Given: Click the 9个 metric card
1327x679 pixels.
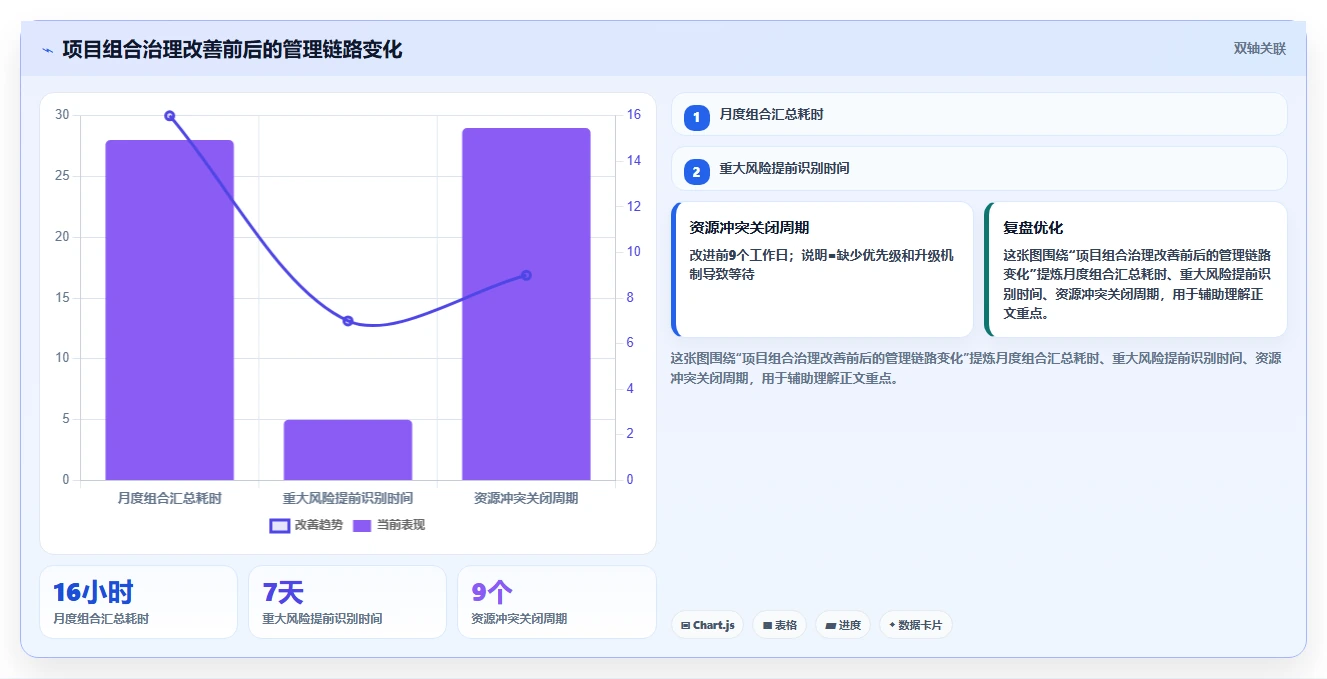Looking at the screenshot, I should point(556,602).
